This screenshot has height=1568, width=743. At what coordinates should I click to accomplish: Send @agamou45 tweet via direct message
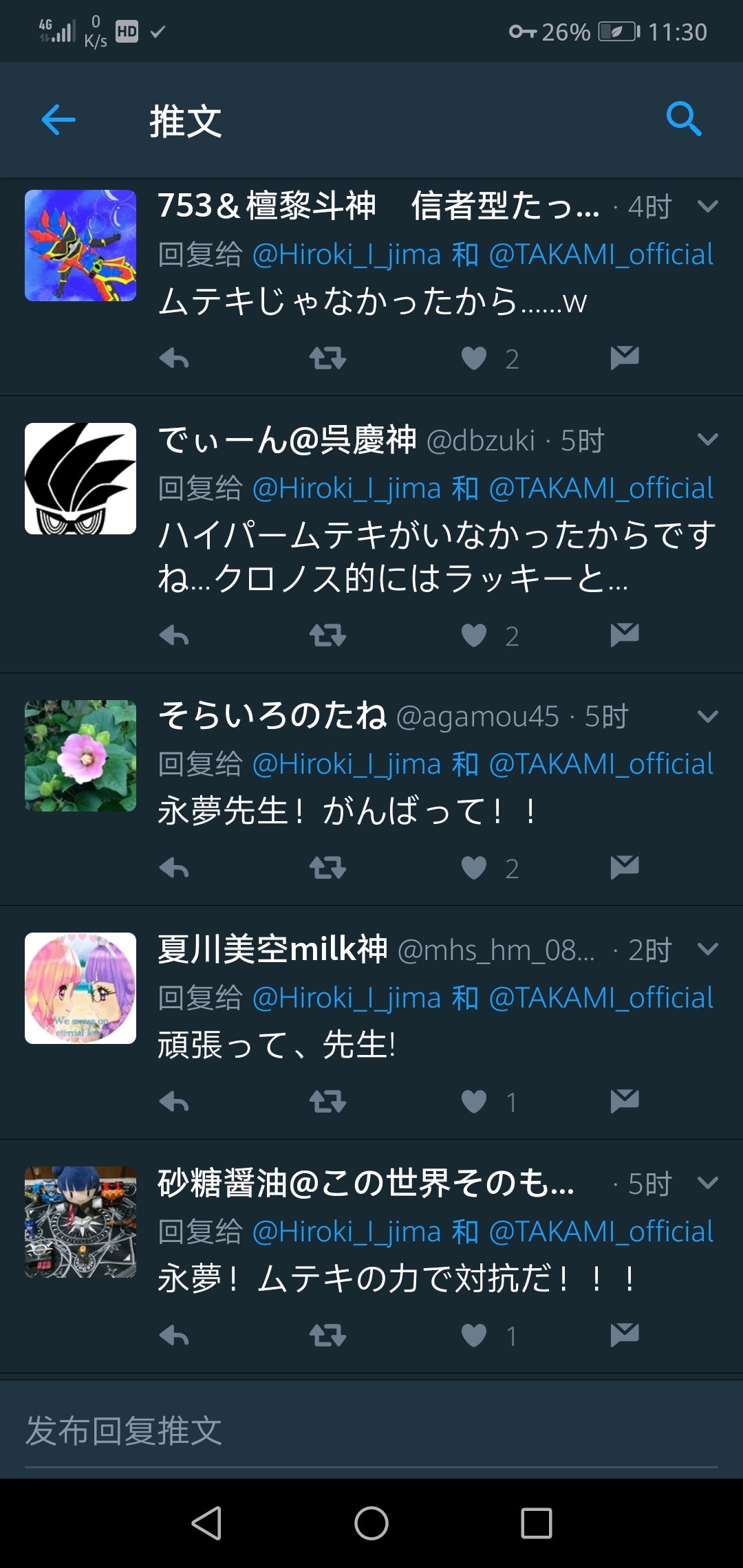point(625,867)
